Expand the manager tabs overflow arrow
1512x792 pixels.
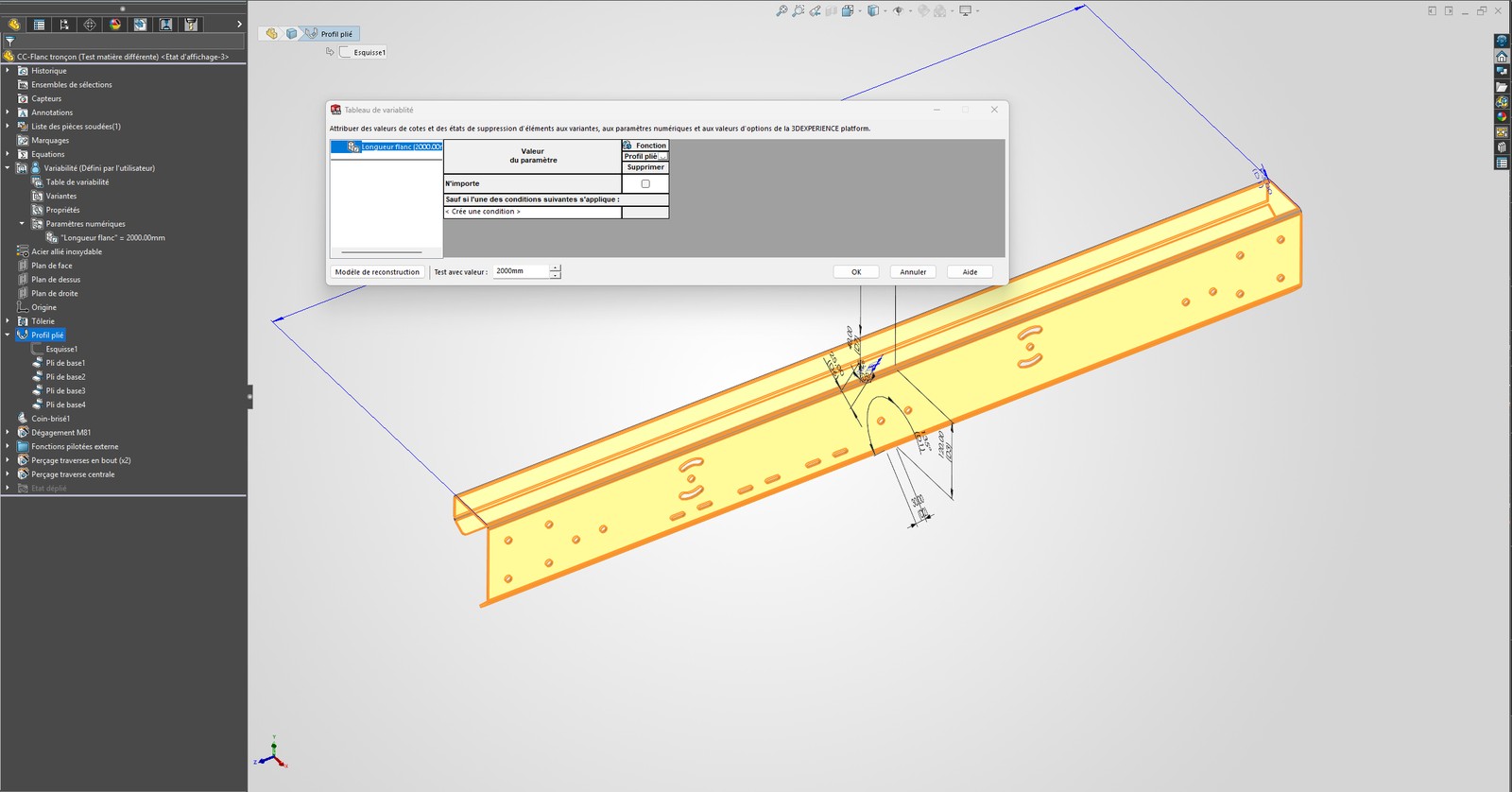point(239,25)
